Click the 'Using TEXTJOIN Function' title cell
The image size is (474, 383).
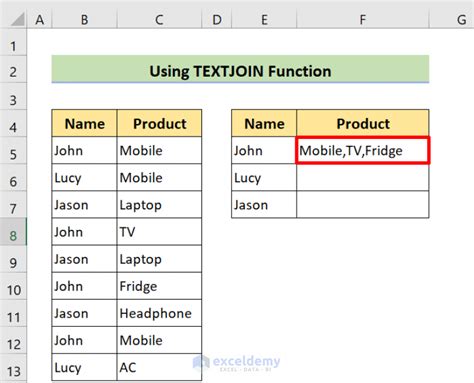coord(240,69)
